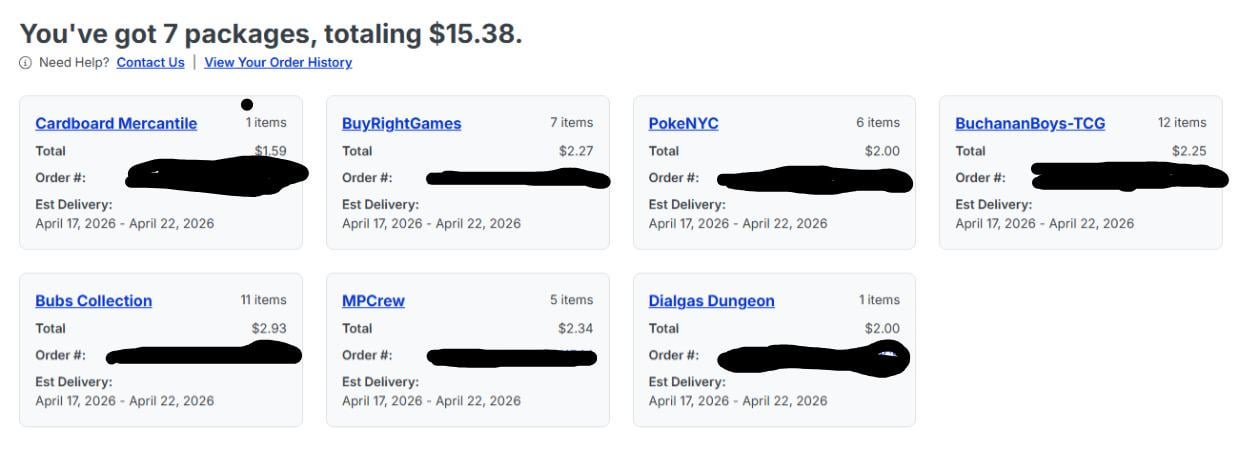Open the Dialgas Dungeon seller link

711,301
